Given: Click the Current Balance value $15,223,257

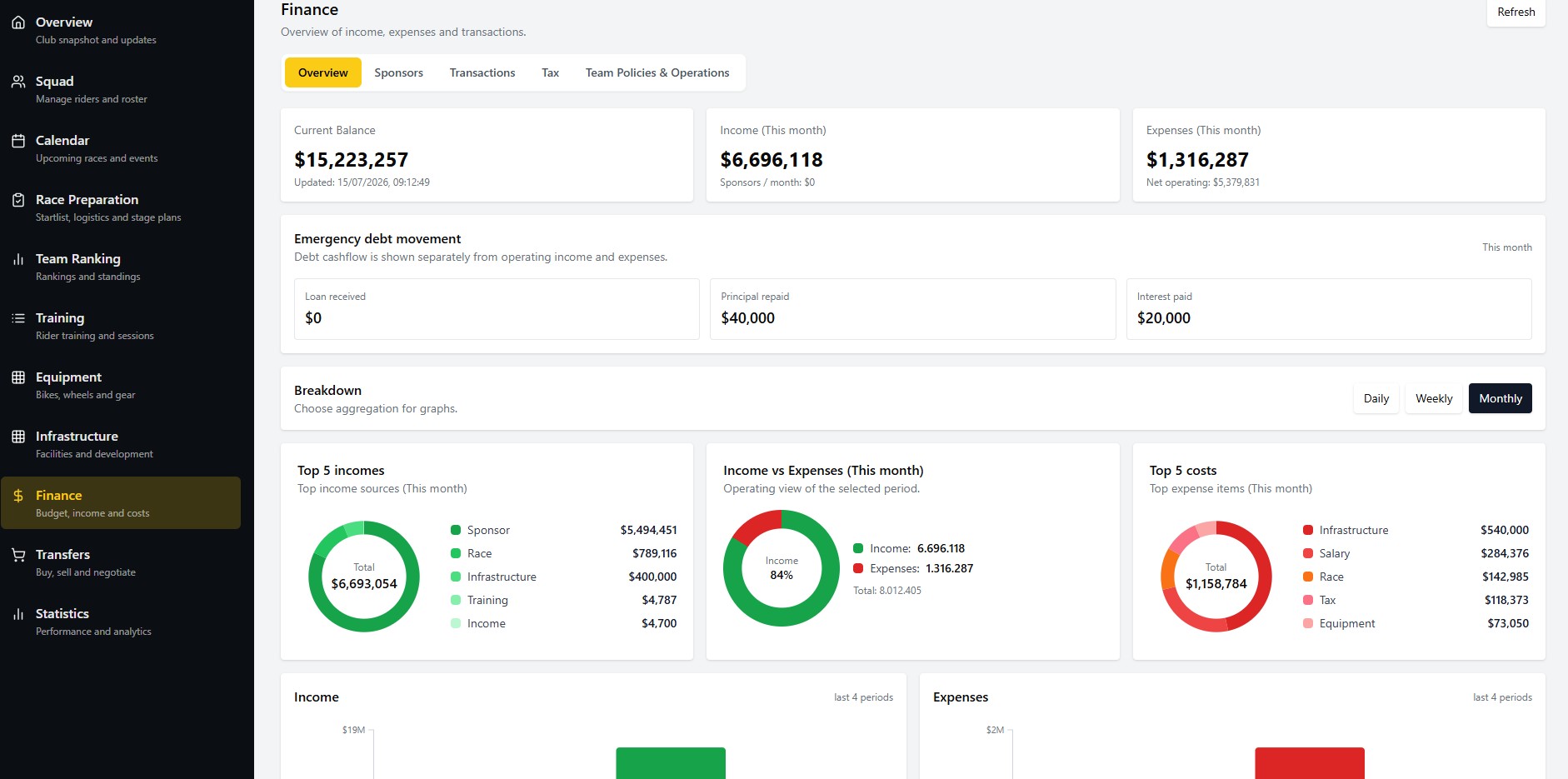Looking at the screenshot, I should 352,160.
